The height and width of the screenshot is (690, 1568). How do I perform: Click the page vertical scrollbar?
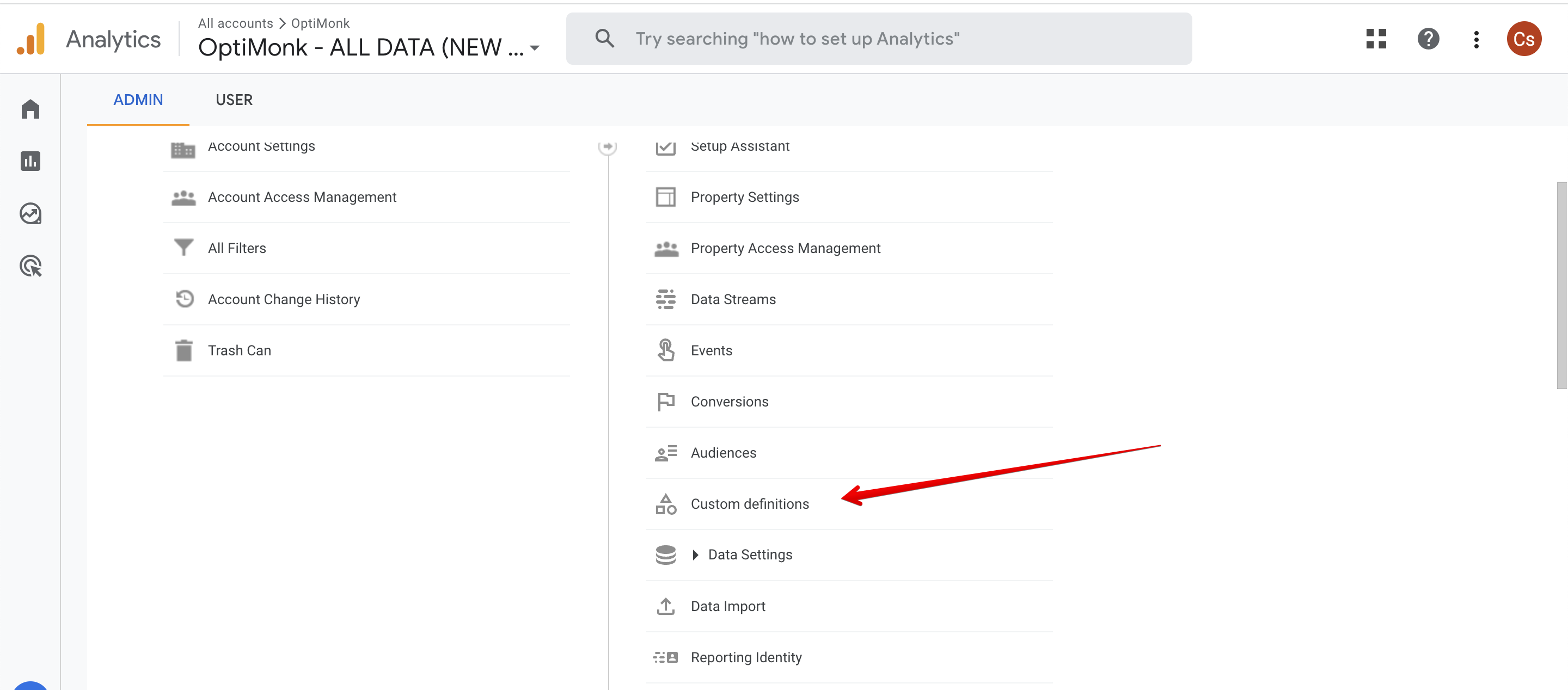point(1561,285)
